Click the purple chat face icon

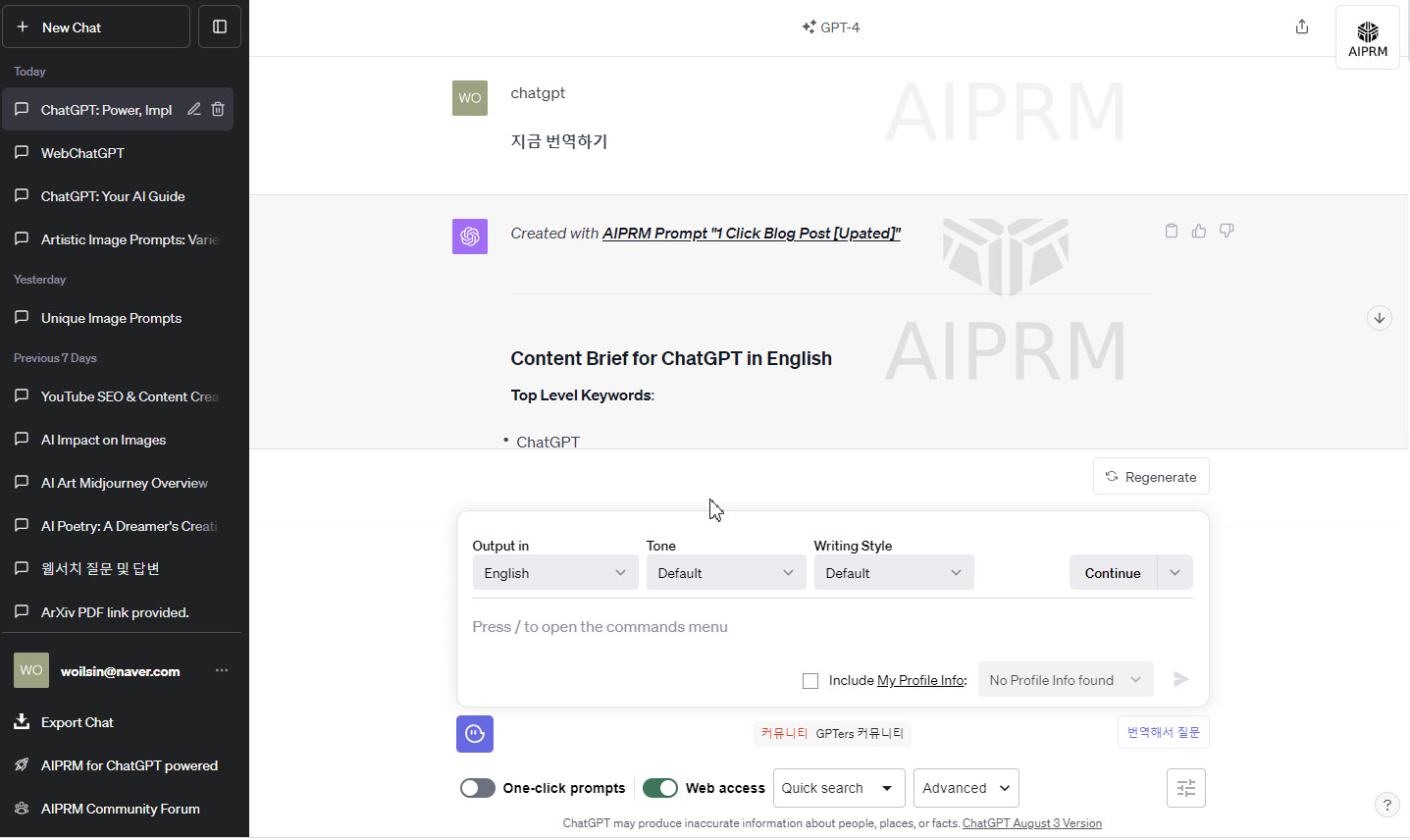pyautogui.click(x=475, y=734)
